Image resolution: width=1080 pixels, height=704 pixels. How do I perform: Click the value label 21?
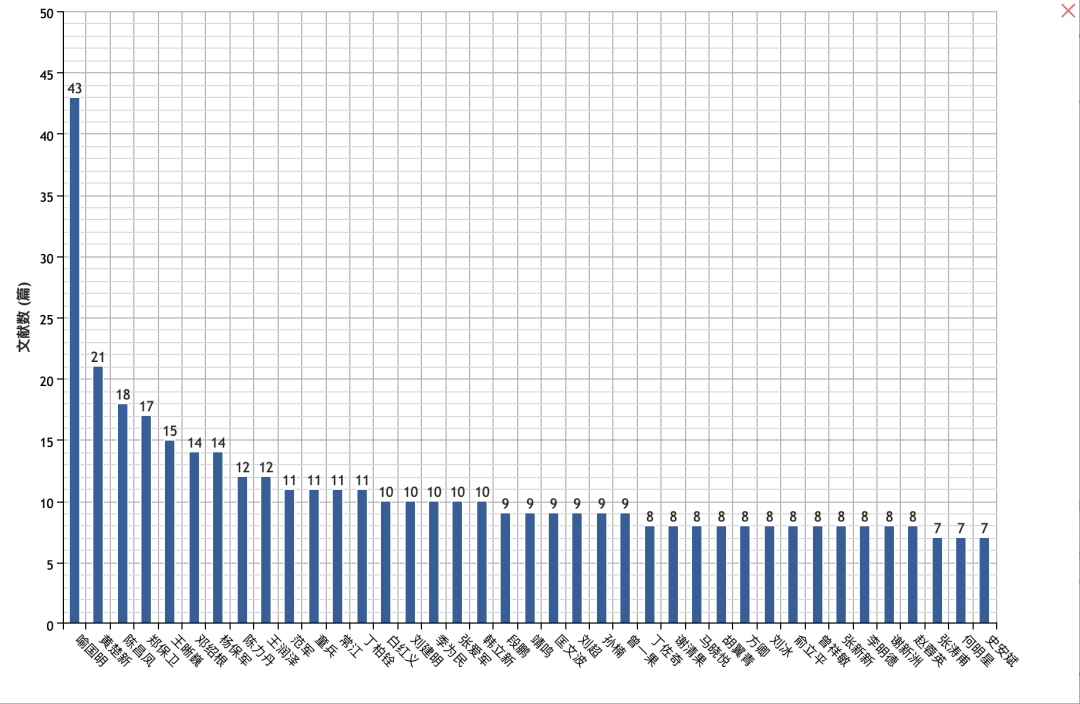point(98,357)
